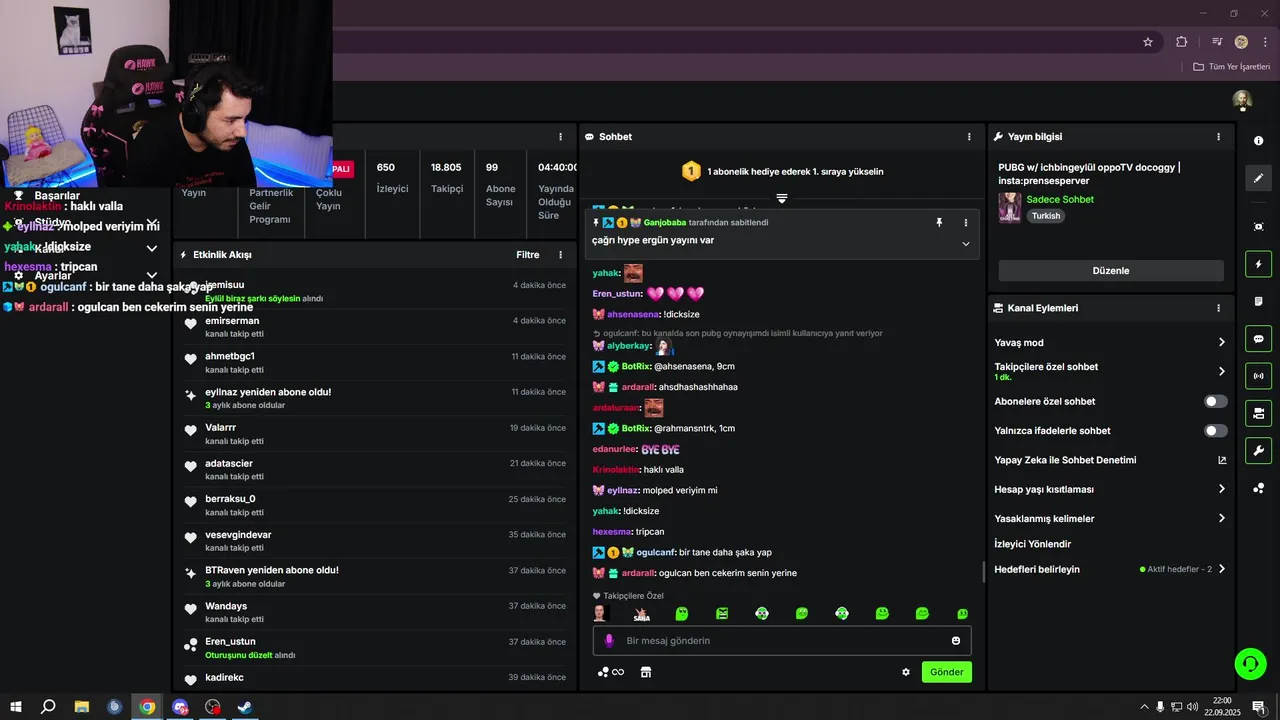Click the capture frame icon in right sidebar

pos(1258,227)
